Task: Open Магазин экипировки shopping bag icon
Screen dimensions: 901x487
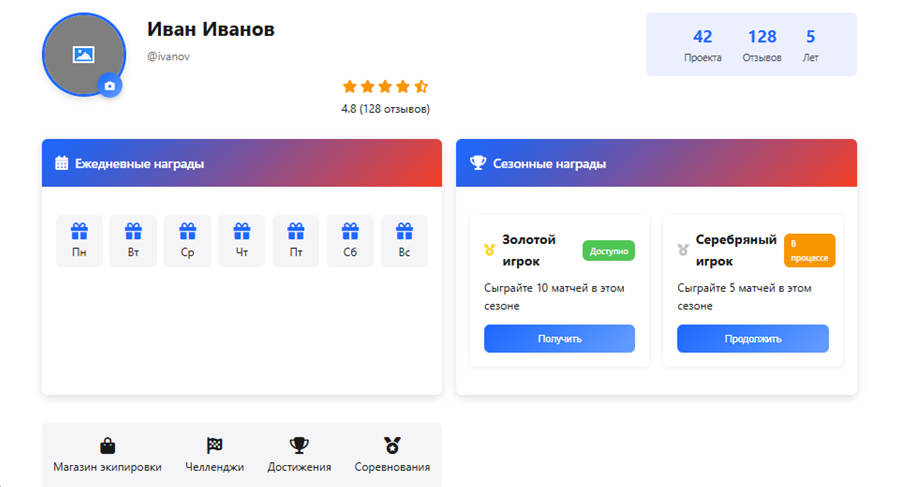Action: [x=107, y=446]
